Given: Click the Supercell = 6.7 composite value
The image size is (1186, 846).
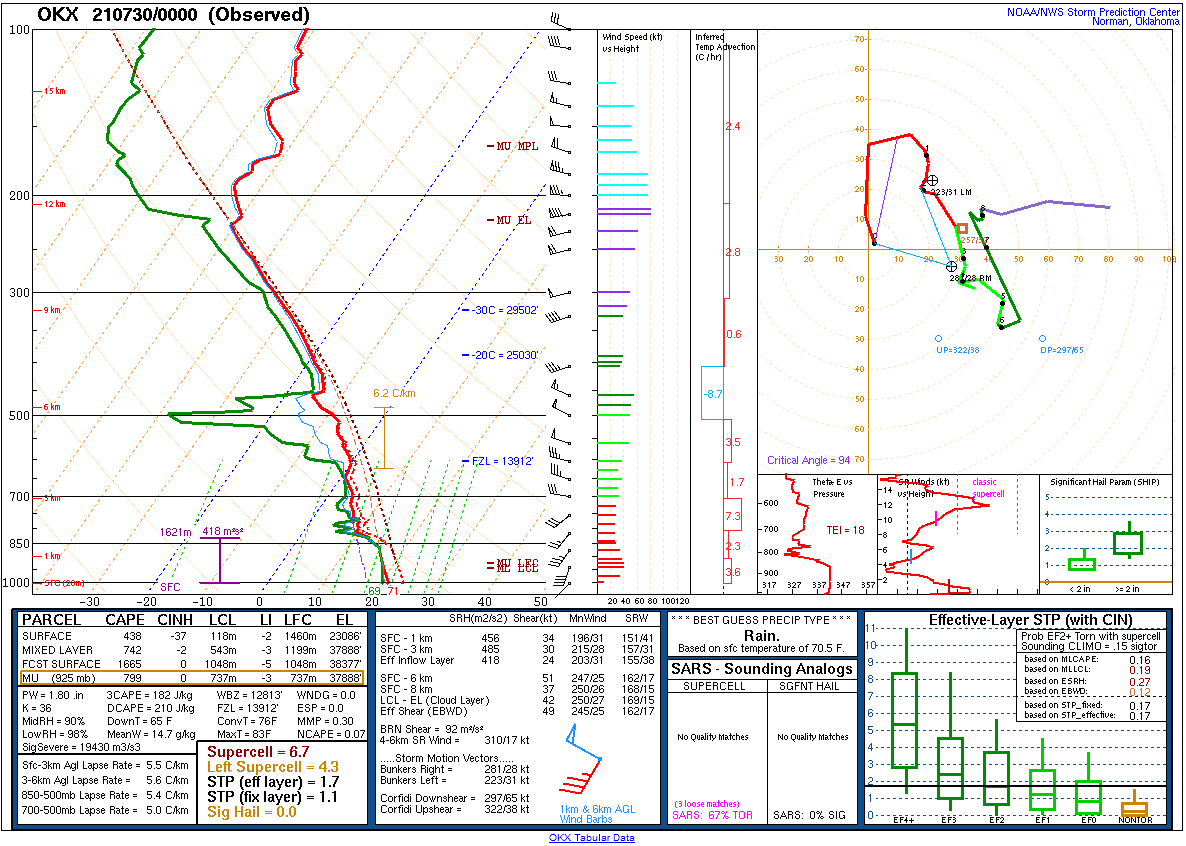Looking at the screenshot, I should click(259, 752).
